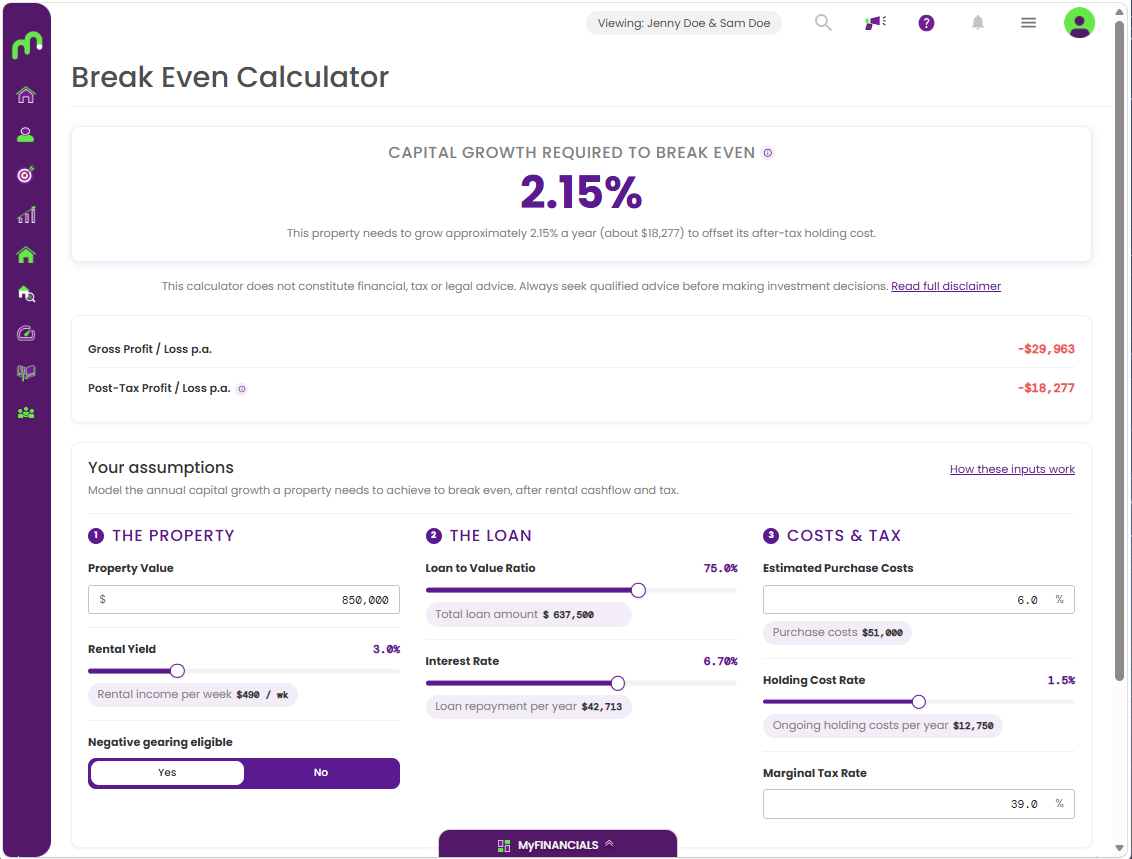Open the goals target sidebar icon
The height and width of the screenshot is (859, 1132).
pyautogui.click(x=26, y=175)
